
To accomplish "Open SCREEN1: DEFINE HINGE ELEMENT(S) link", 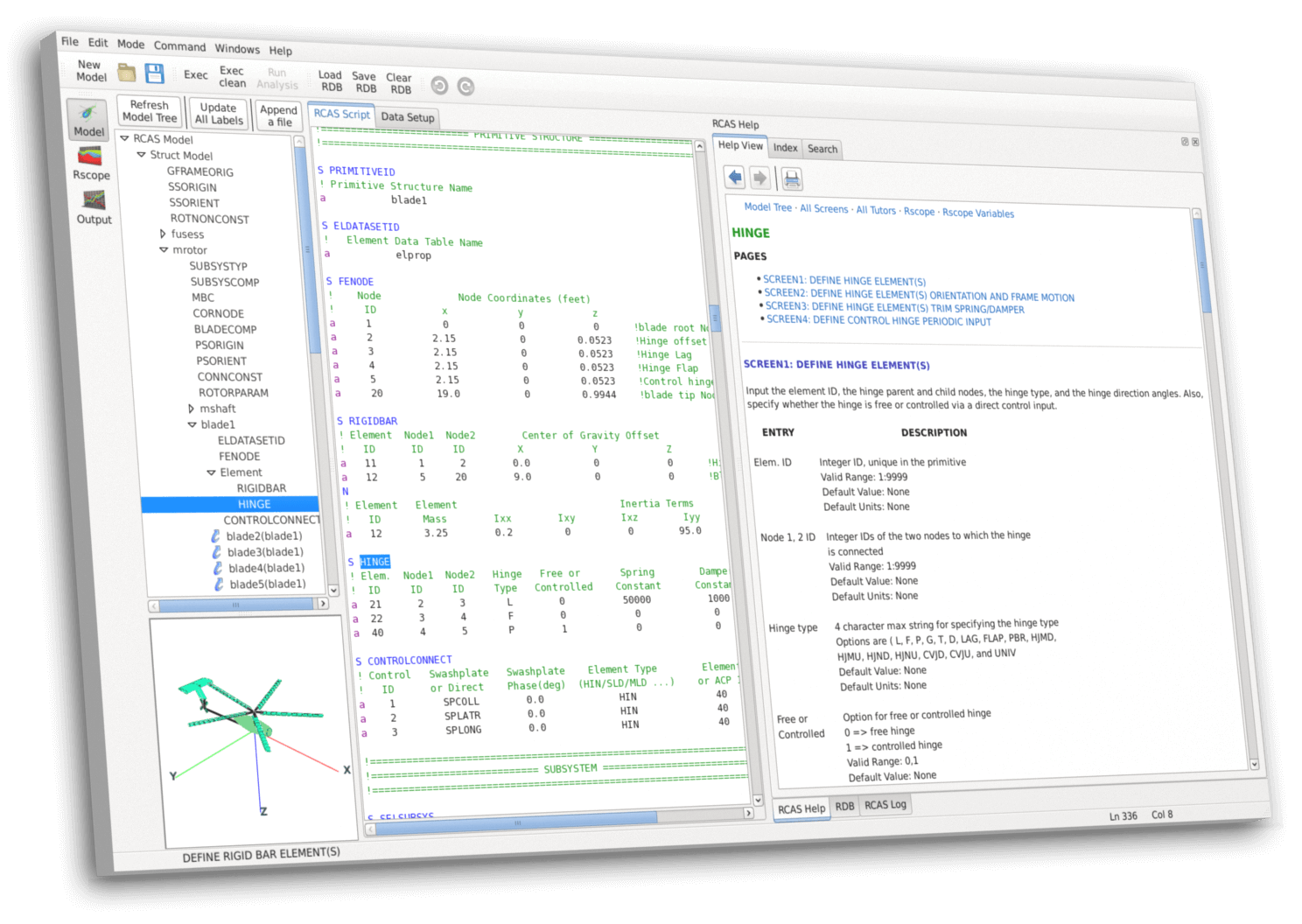I will coord(844,280).
